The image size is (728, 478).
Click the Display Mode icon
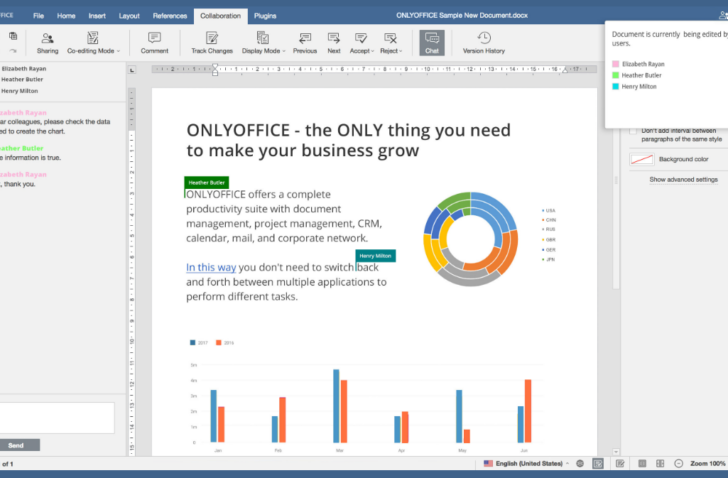click(x=263, y=38)
